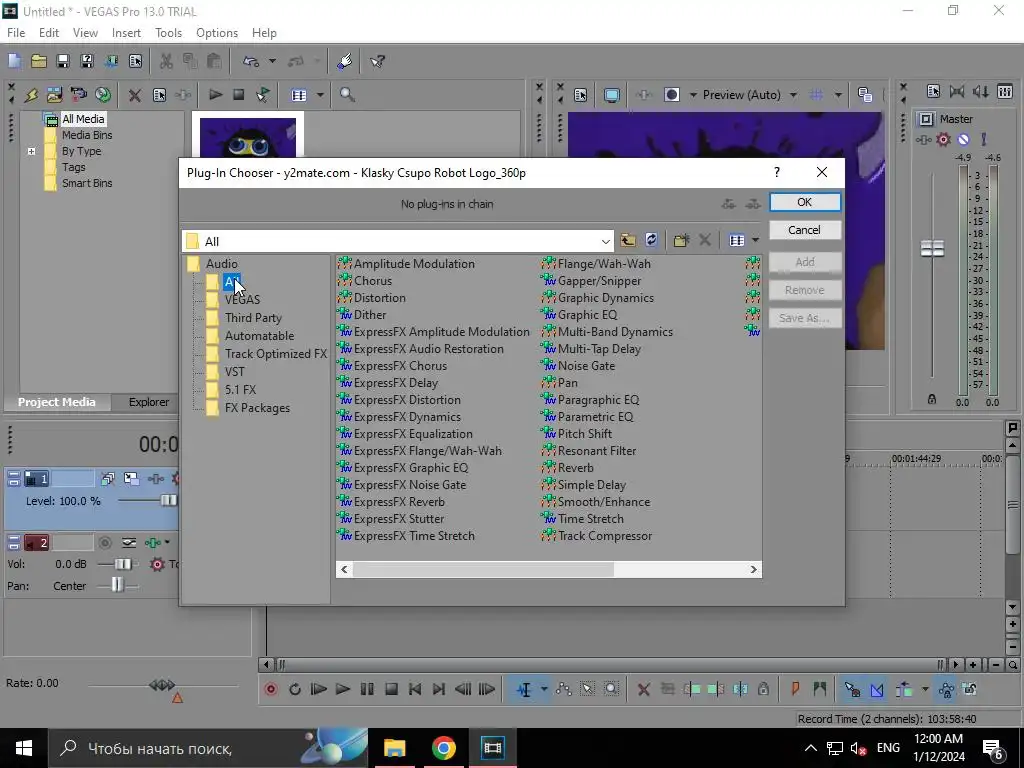Click the Undo arrow icon

251,61
